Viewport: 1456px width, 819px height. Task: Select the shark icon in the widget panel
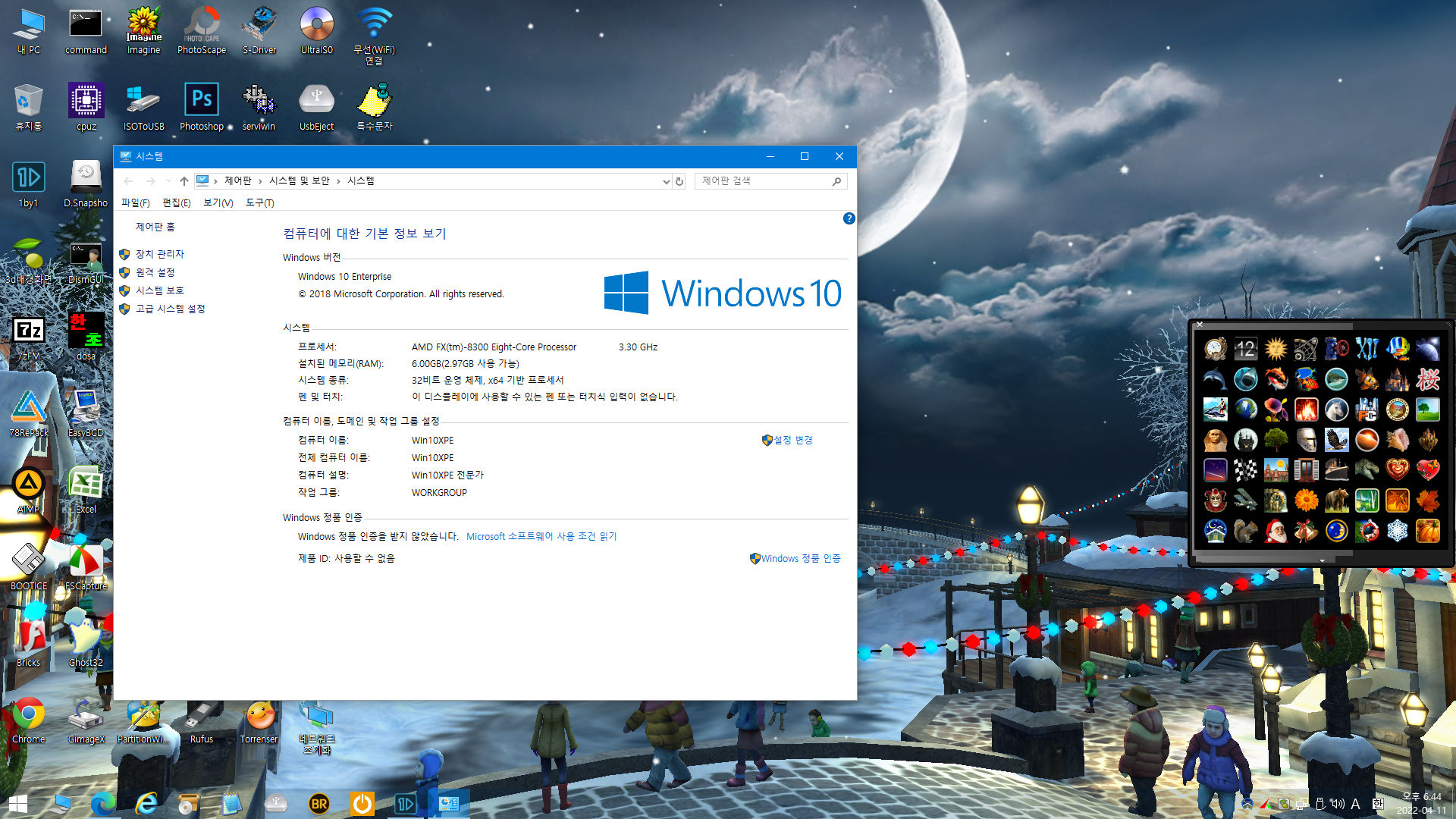[x=1245, y=379]
